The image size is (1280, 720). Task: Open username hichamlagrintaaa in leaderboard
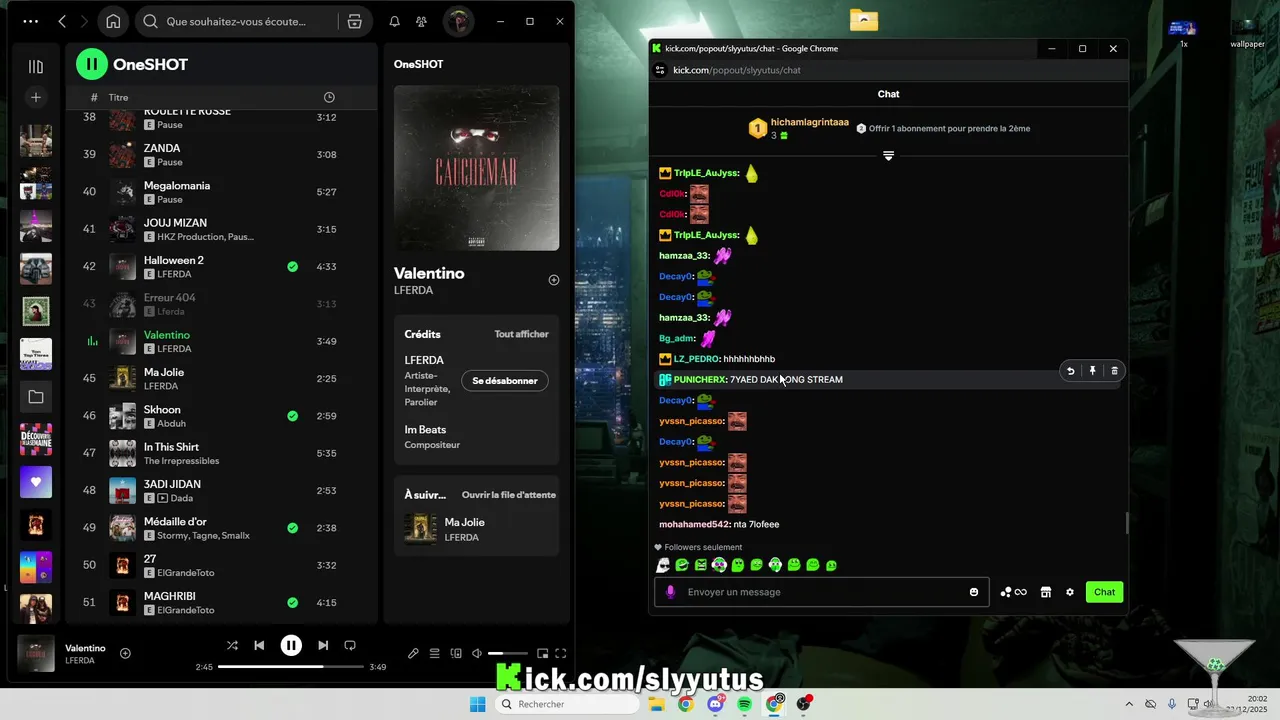[x=810, y=122]
